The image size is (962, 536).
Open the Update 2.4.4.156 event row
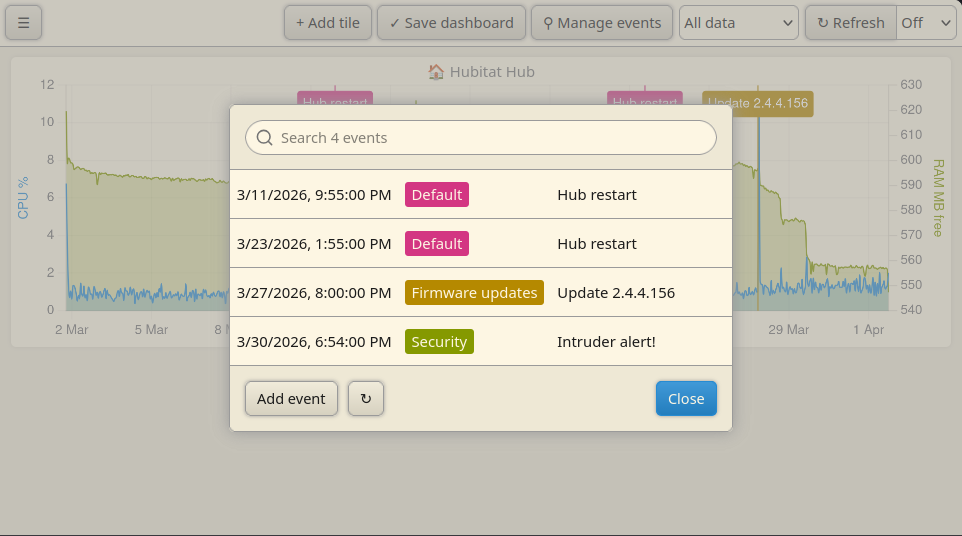click(481, 293)
